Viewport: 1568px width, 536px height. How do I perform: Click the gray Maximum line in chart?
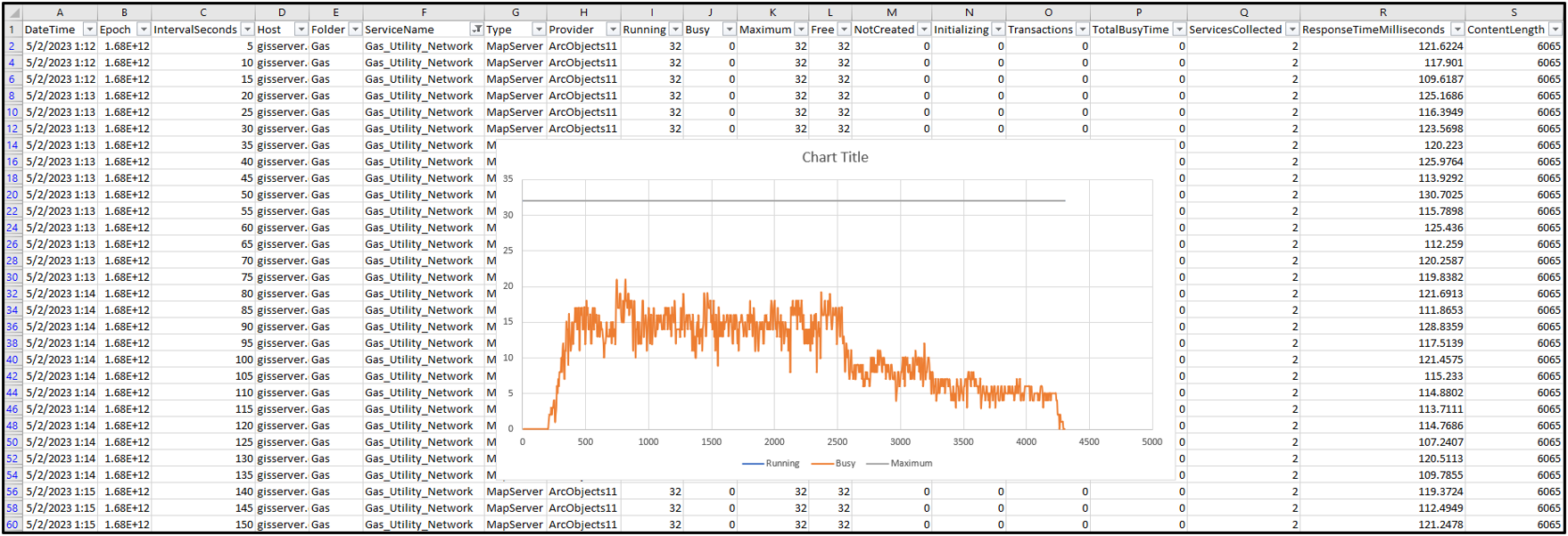794,201
